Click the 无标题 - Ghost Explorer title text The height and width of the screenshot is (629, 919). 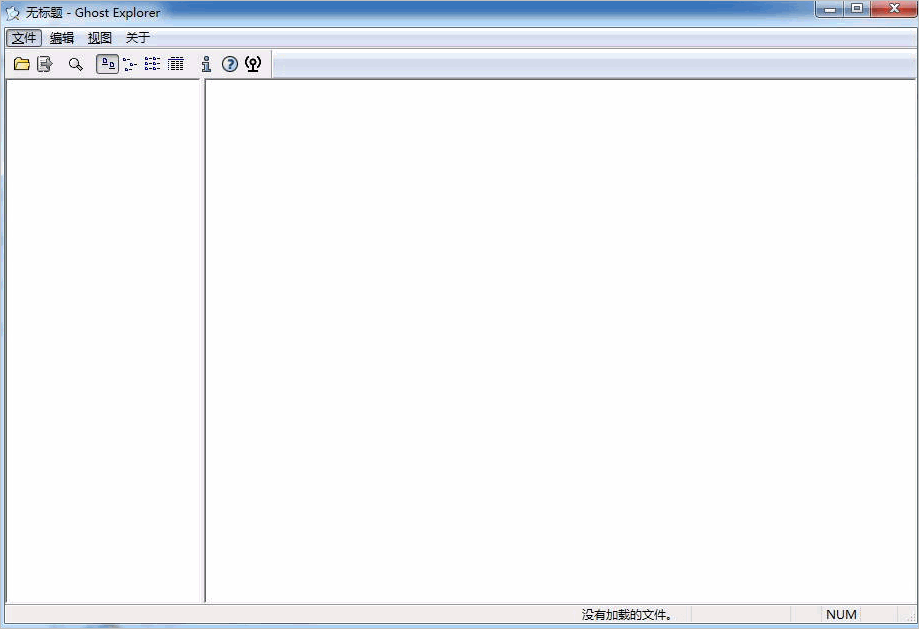pyautogui.click(x=93, y=13)
